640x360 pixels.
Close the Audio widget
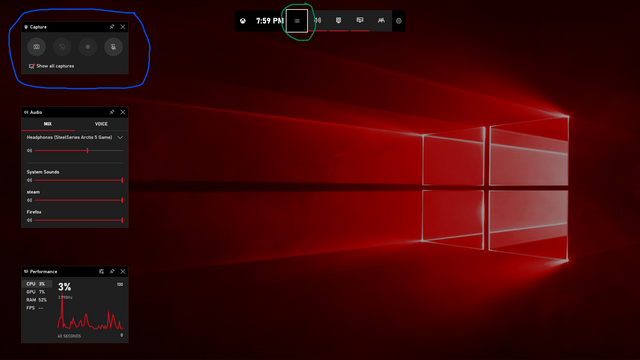click(x=123, y=112)
